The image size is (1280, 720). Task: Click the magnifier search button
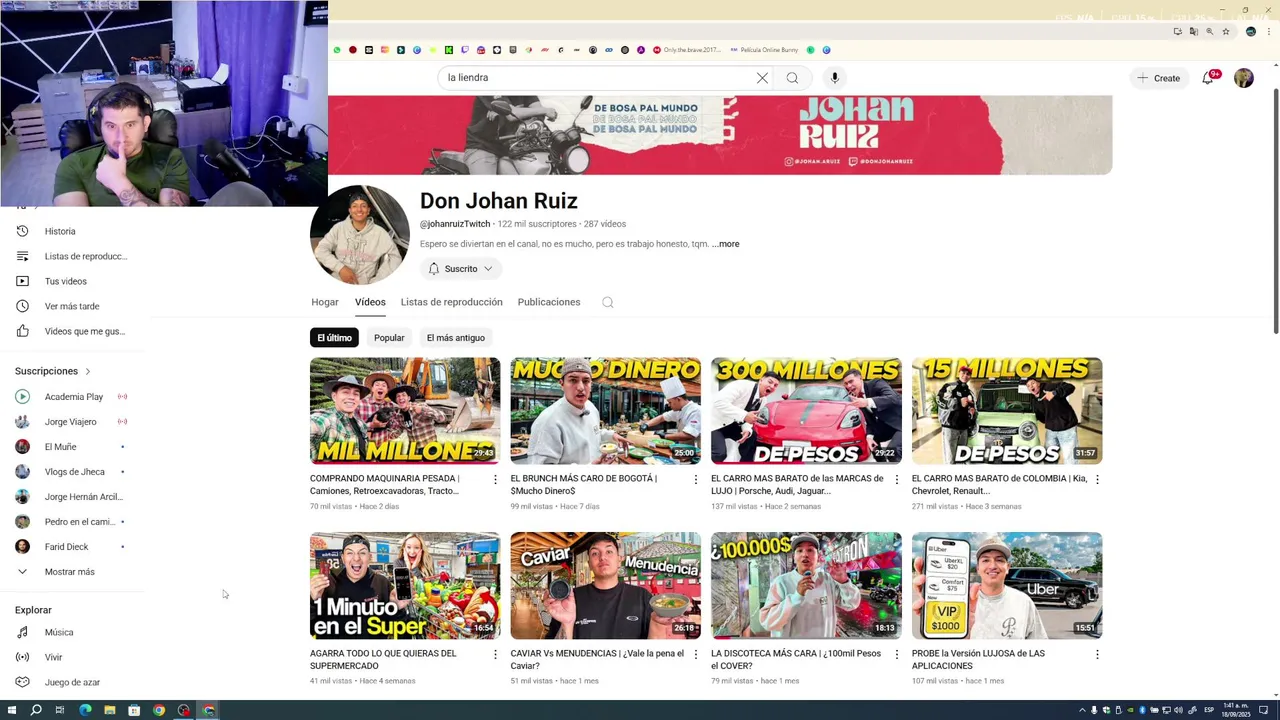[792, 78]
